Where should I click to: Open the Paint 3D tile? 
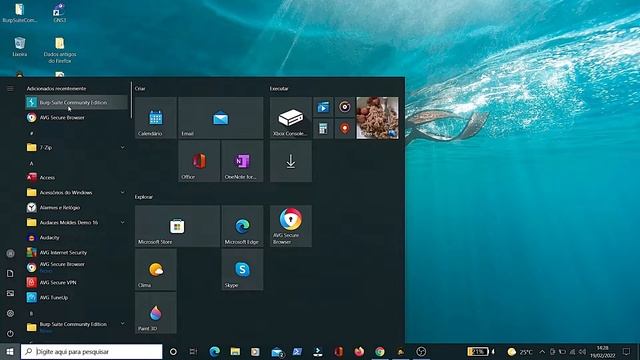coord(156,313)
